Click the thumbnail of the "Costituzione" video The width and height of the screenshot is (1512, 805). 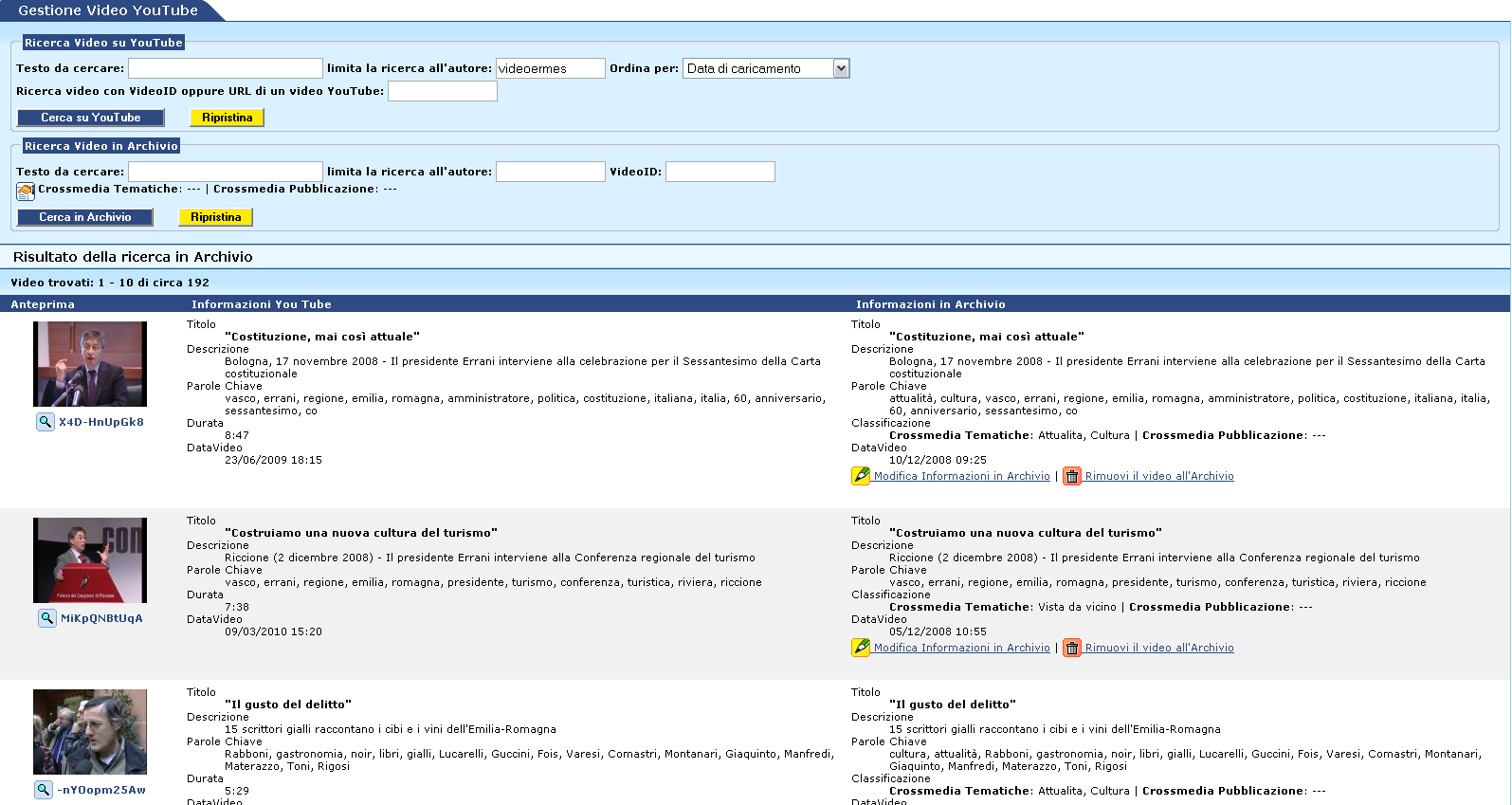[90, 364]
